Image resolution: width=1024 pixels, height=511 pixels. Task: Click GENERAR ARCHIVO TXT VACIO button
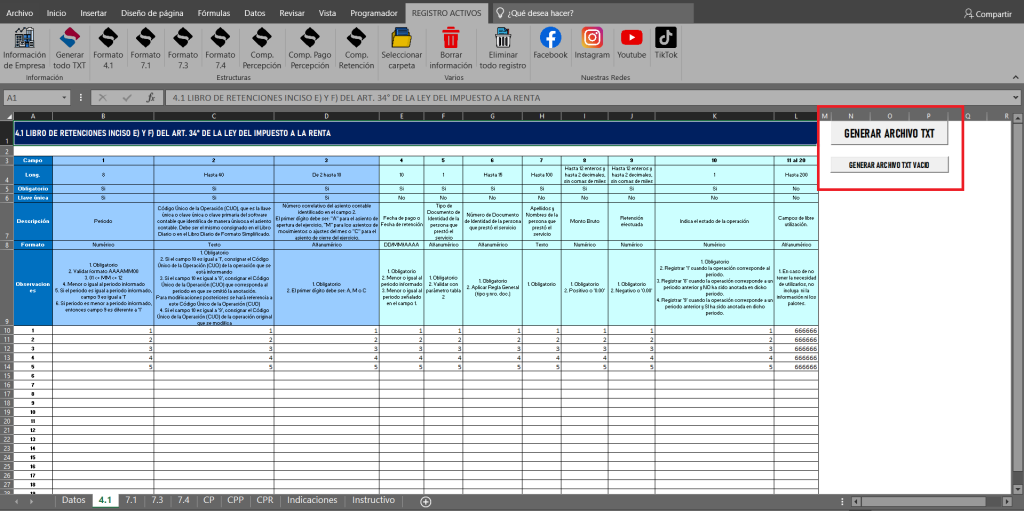pos(889,165)
